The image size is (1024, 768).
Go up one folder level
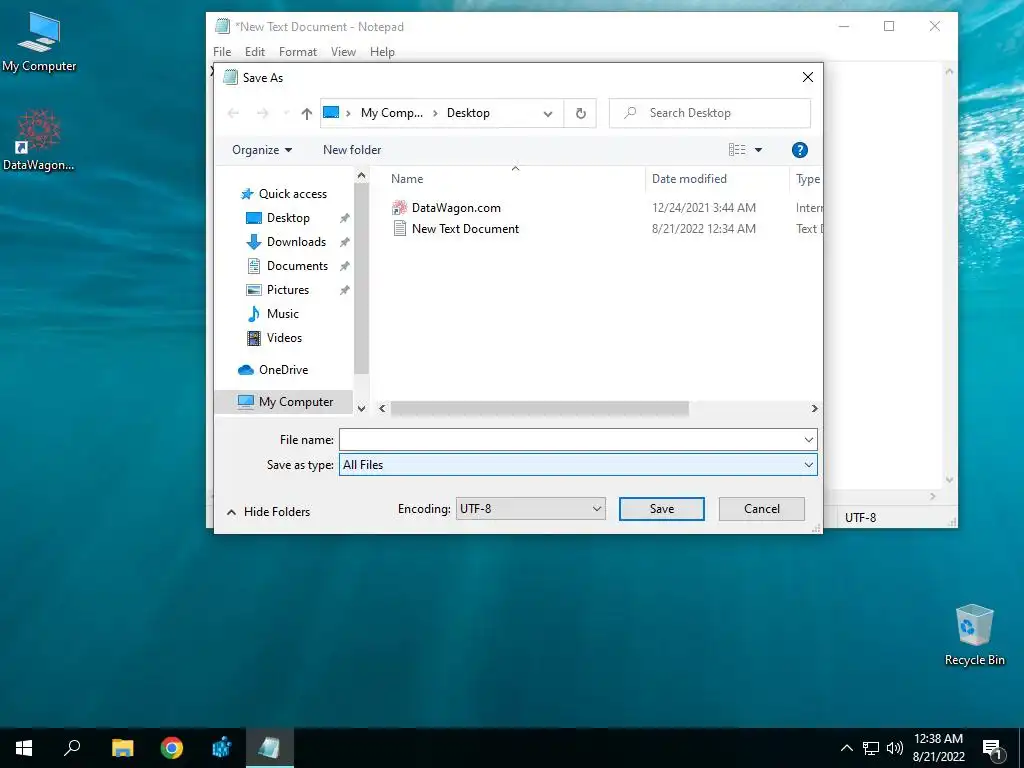pyautogui.click(x=306, y=113)
